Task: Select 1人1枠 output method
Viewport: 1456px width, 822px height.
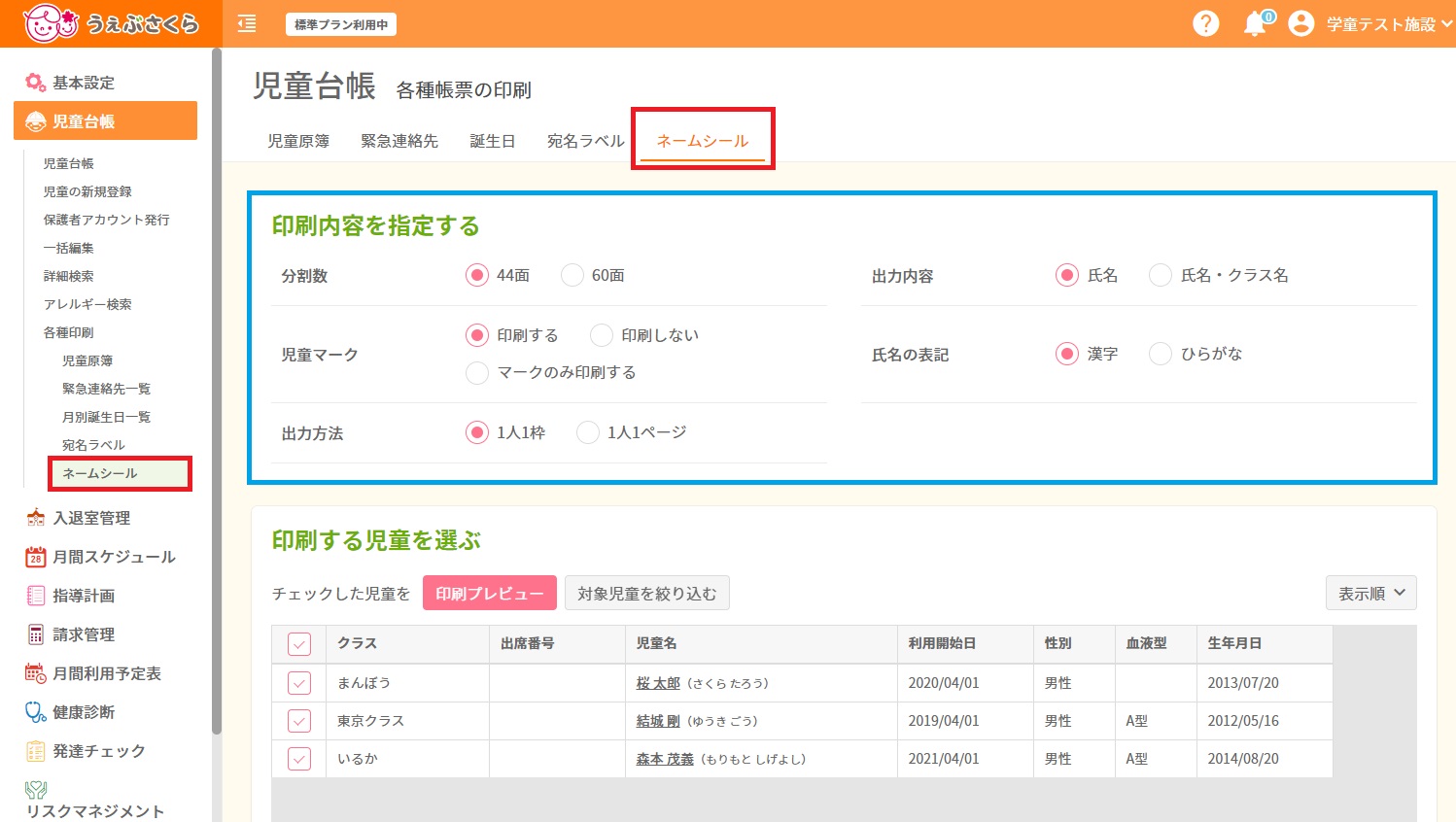Action: (476, 432)
